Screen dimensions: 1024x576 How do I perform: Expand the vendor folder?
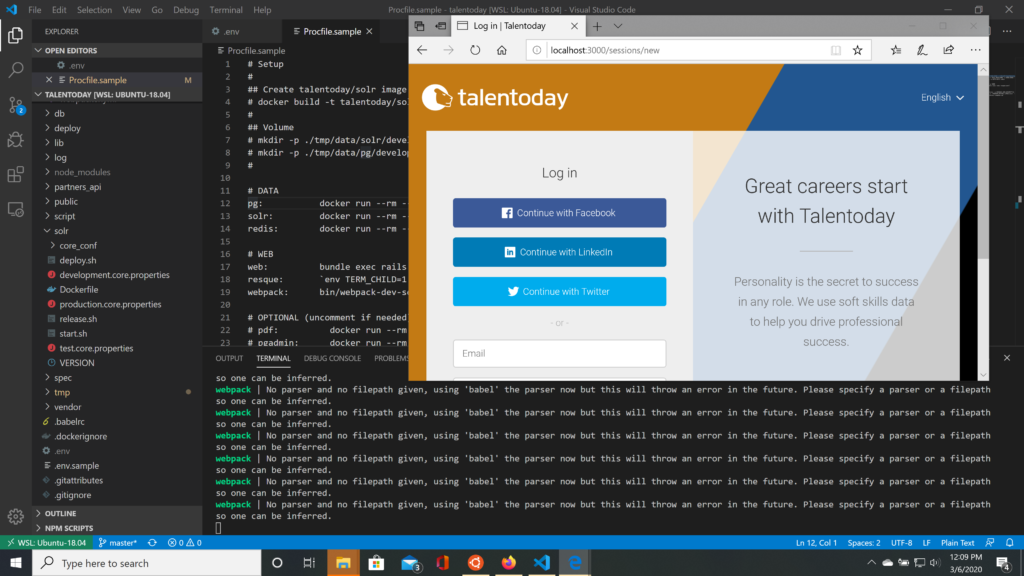coord(67,407)
